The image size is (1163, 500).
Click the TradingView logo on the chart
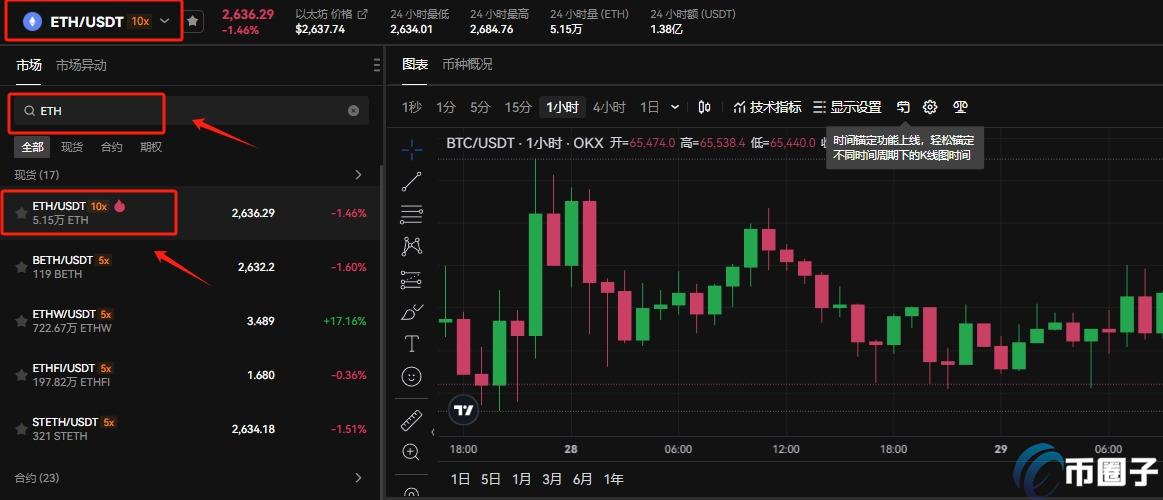coord(464,410)
